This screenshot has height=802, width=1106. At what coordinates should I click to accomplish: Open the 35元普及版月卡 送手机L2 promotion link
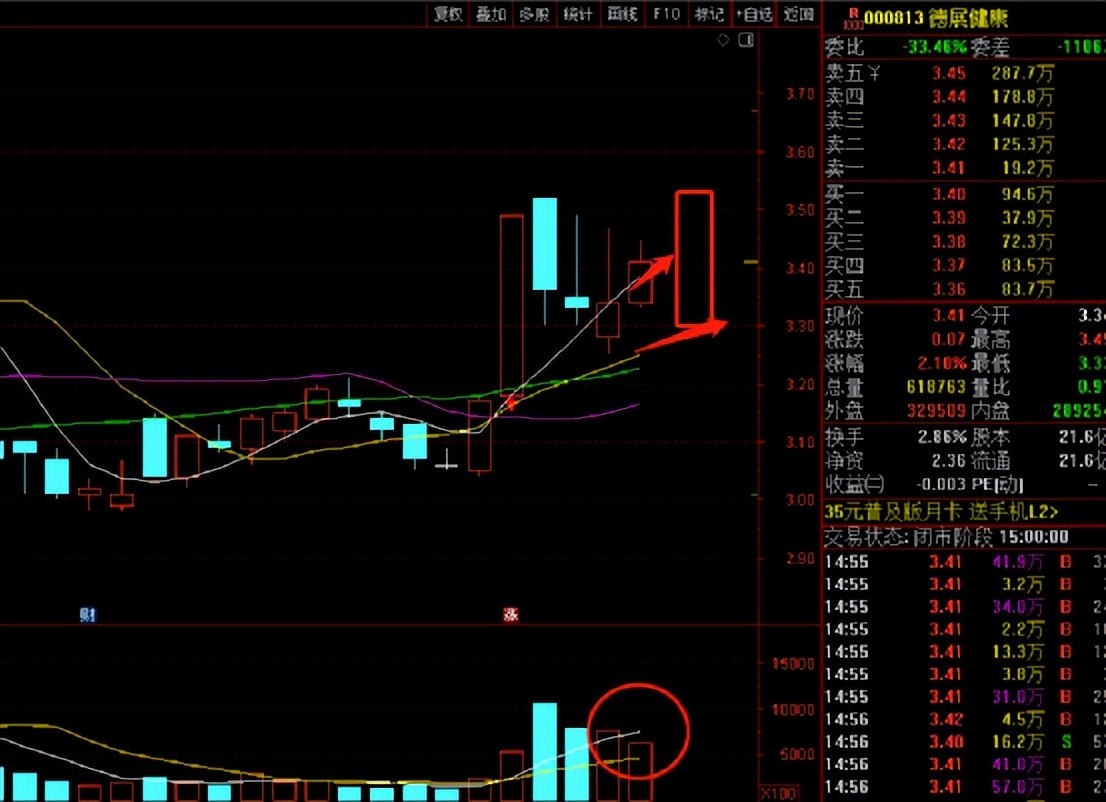tap(941, 511)
